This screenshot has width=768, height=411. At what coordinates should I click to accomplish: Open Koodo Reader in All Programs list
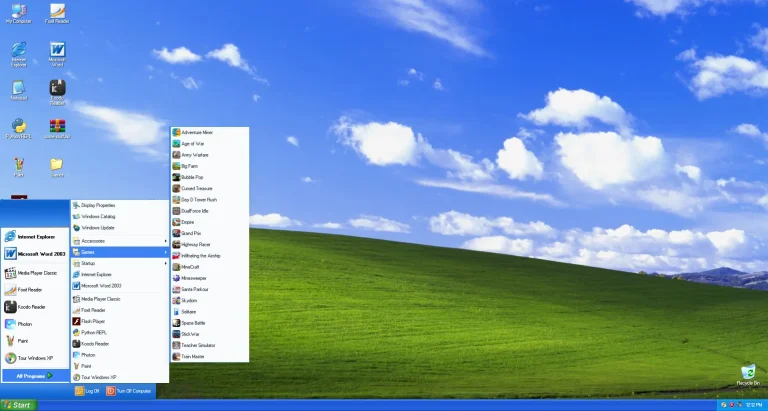pyautogui.click(x=120, y=344)
